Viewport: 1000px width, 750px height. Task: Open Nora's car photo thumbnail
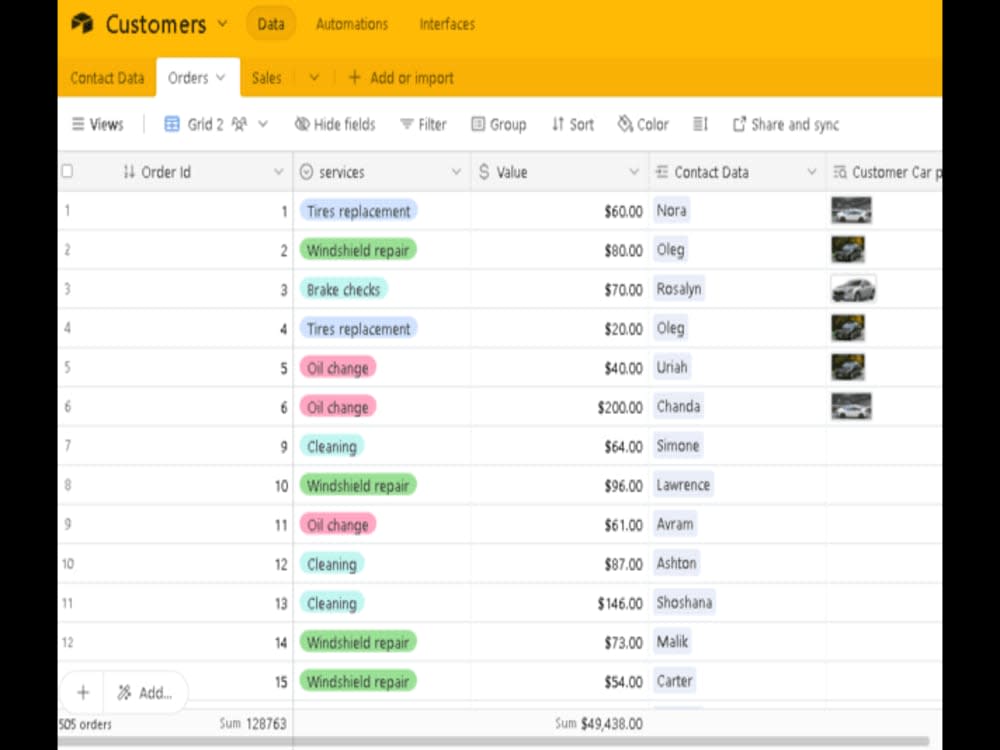tap(851, 210)
